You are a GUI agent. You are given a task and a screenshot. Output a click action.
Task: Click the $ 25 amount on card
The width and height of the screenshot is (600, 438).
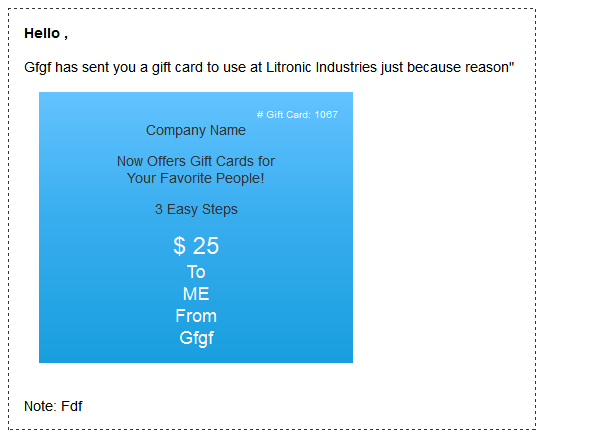(x=196, y=246)
